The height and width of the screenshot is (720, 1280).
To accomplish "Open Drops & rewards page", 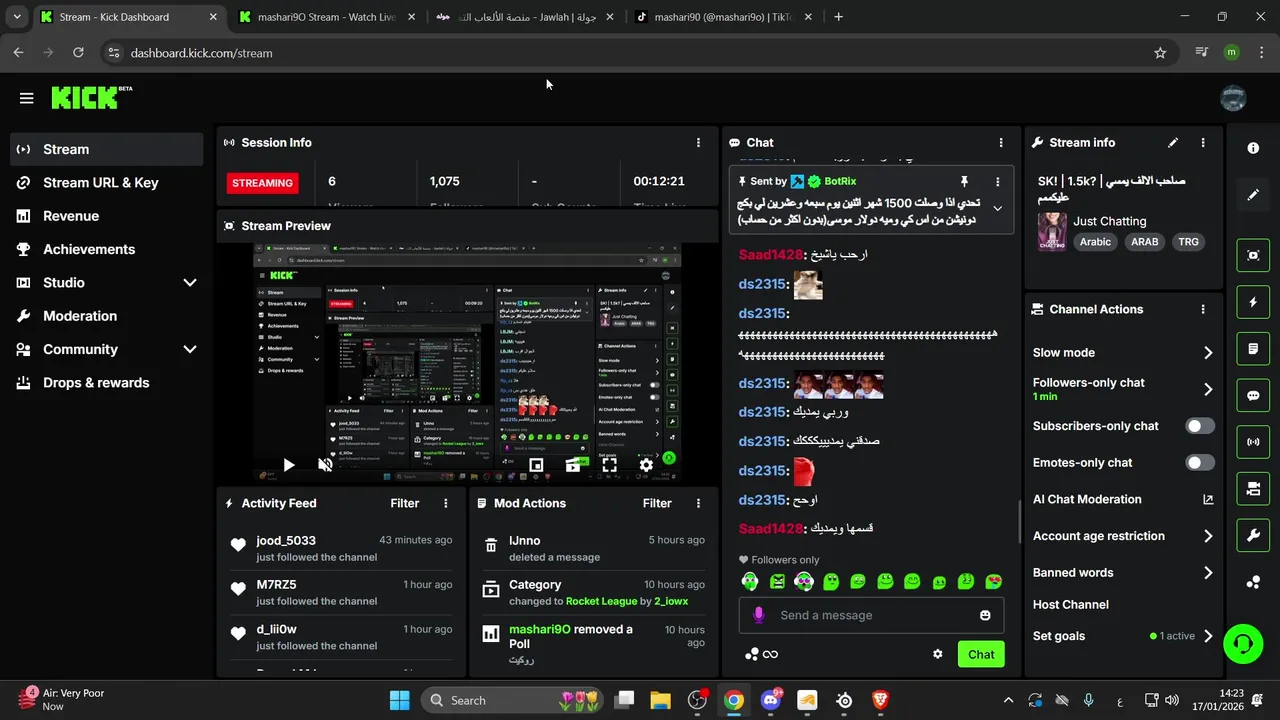I will point(106,383).
